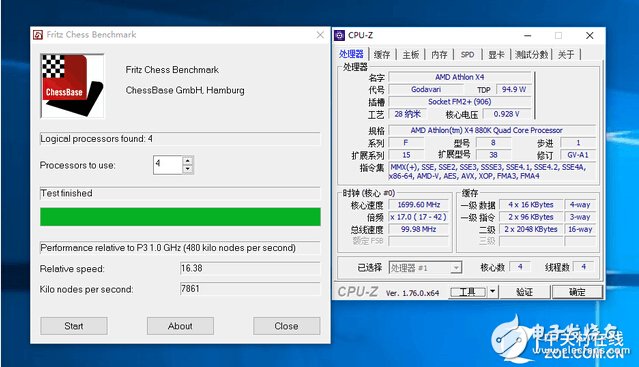639x367 pixels.
Task: Increase processors to use with up arrow
Action: [x=187, y=161]
